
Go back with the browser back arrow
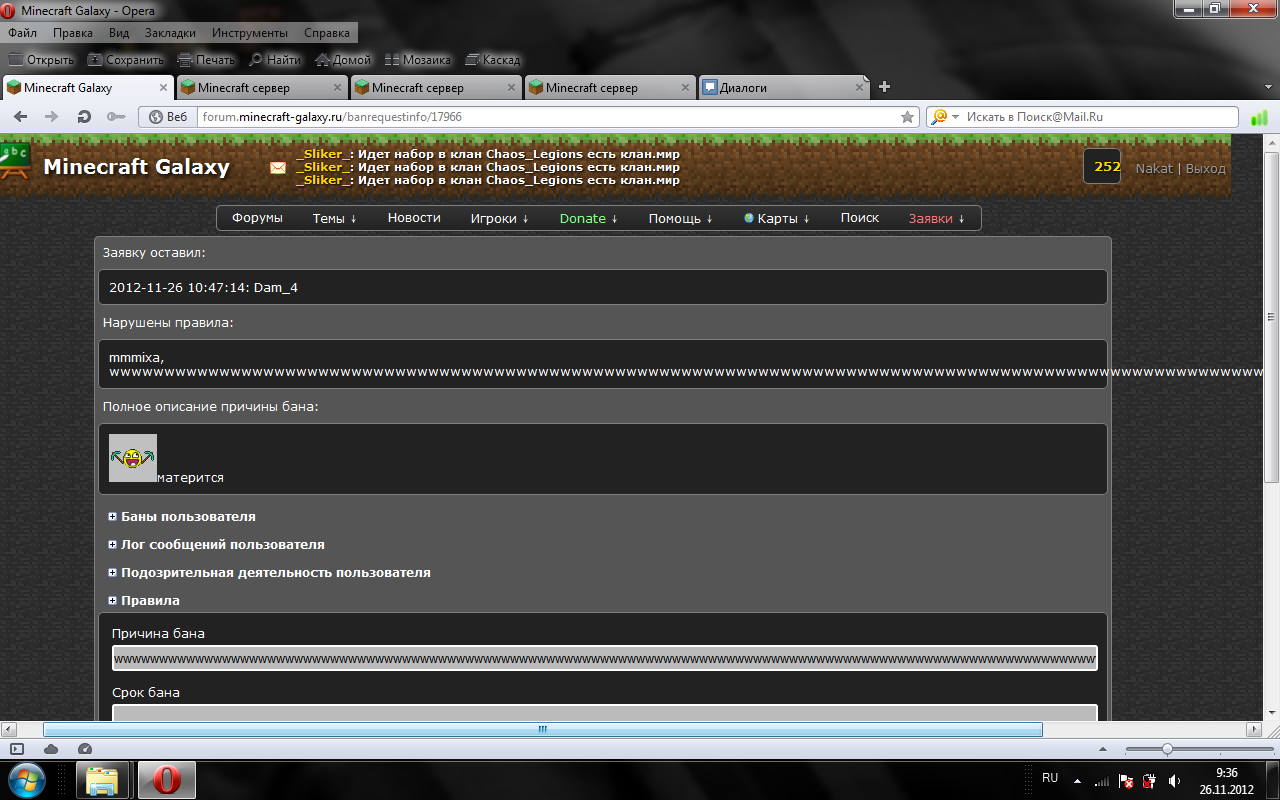[x=22, y=117]
